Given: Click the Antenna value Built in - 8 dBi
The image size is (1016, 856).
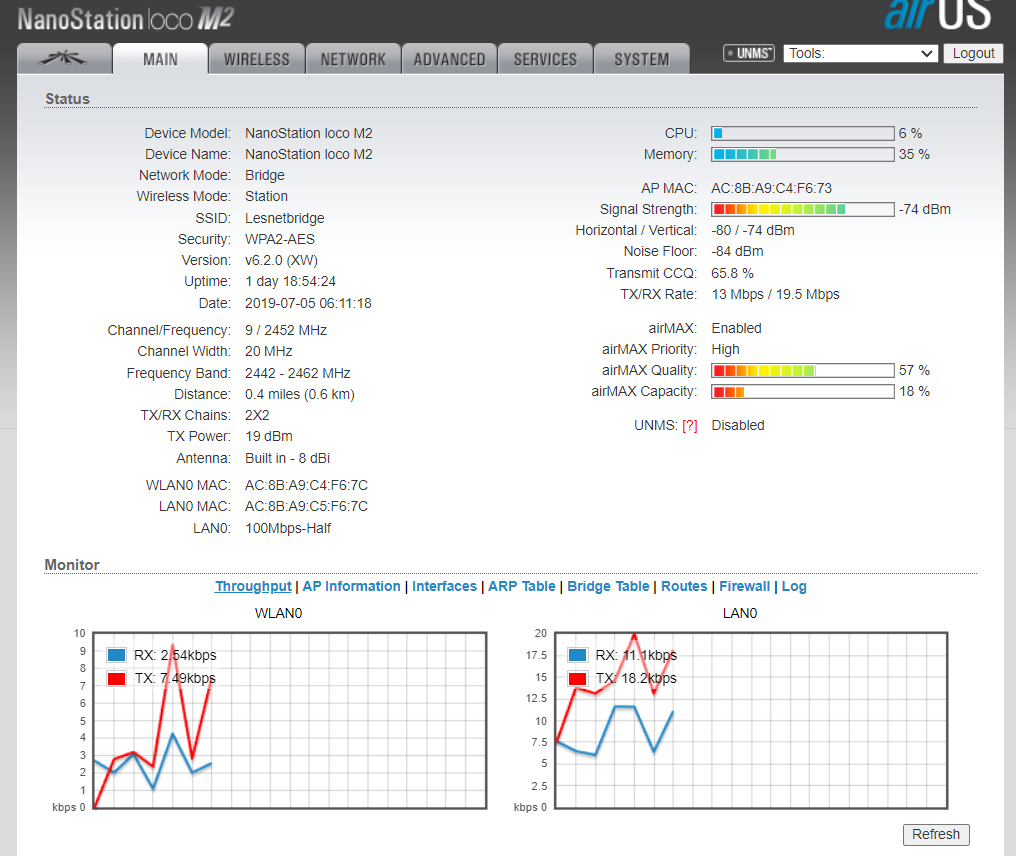Looking at the screenshot, I should (288, 458).
